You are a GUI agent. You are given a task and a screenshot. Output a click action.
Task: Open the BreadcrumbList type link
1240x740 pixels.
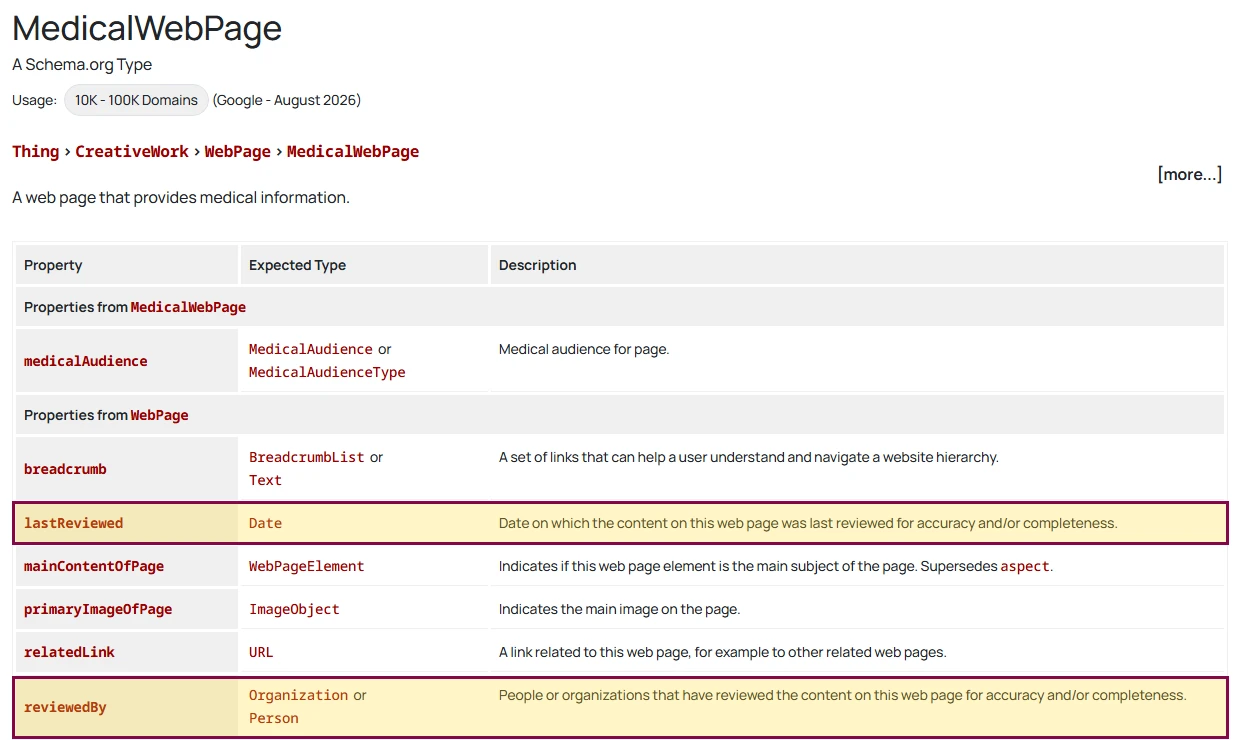(x=307, y=457)
